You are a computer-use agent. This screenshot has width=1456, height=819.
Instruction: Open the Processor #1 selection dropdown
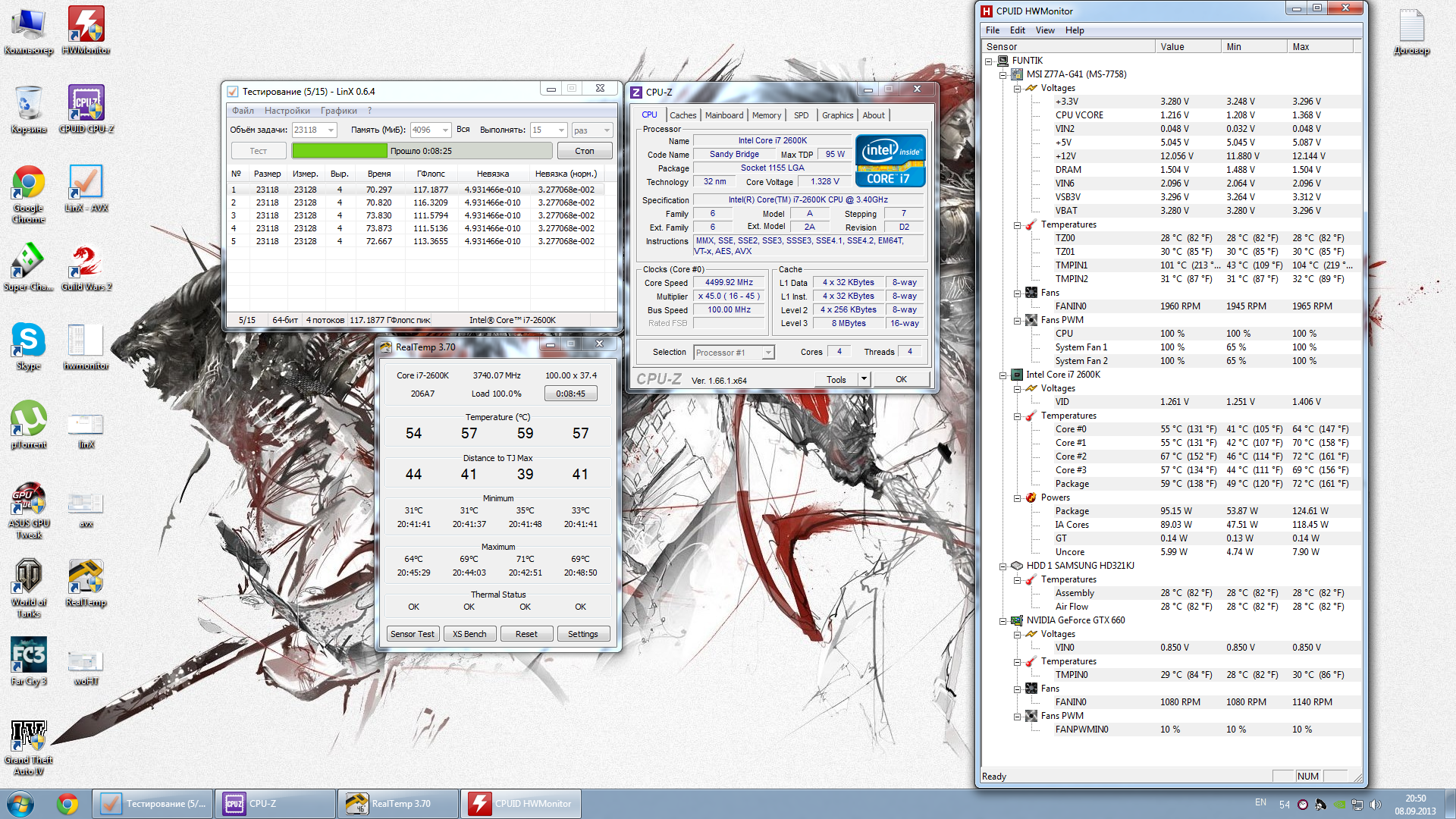tap(768, 353)
